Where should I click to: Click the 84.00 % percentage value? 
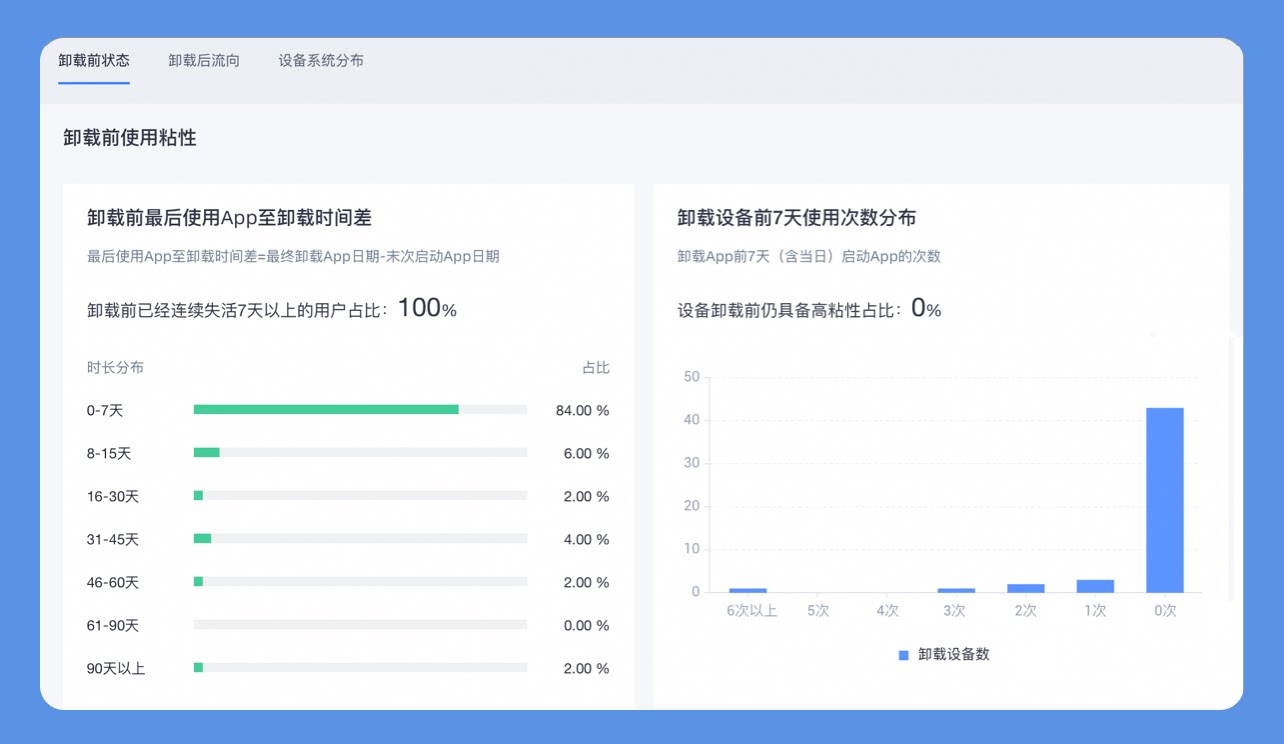point(582,411)
